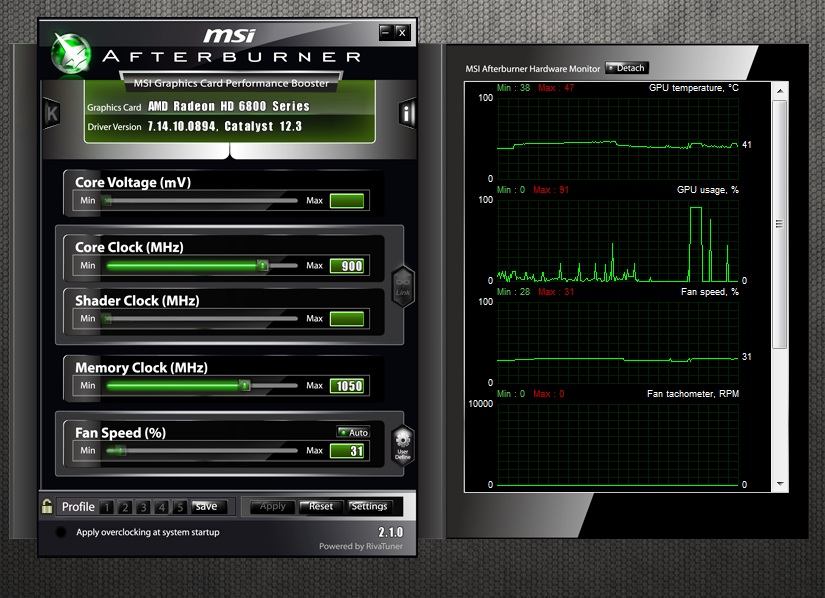Click the Memory Clock 1050 value field
Image resolution: width=825 pixels, height=598 pixels.
click(x=347, y=386)
